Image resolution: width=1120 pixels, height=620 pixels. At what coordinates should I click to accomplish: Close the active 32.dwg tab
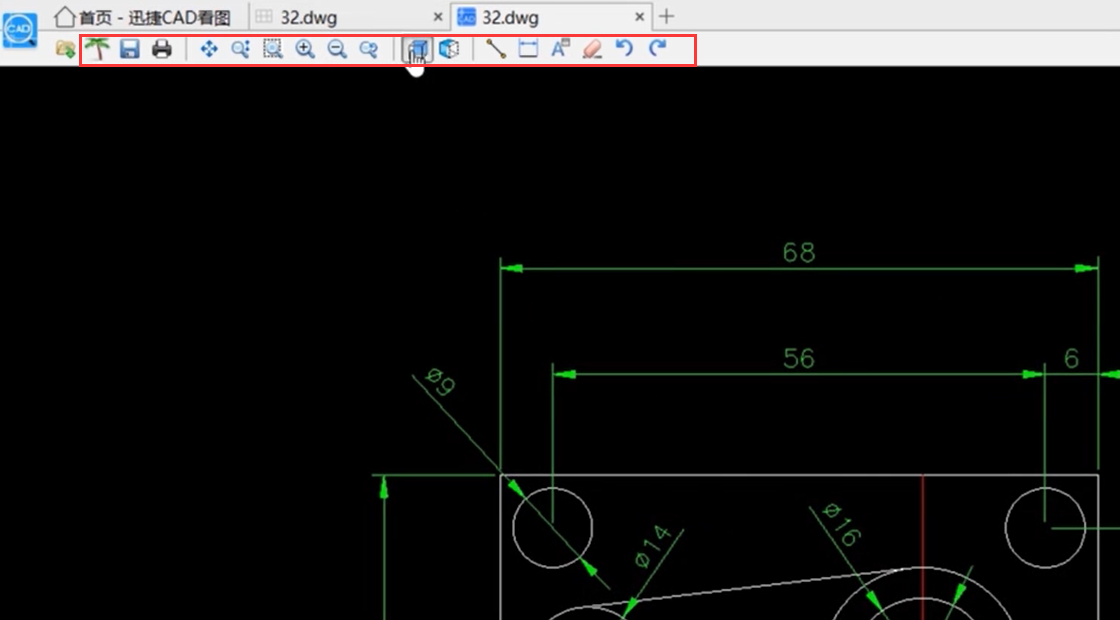[x=639, y=16]
